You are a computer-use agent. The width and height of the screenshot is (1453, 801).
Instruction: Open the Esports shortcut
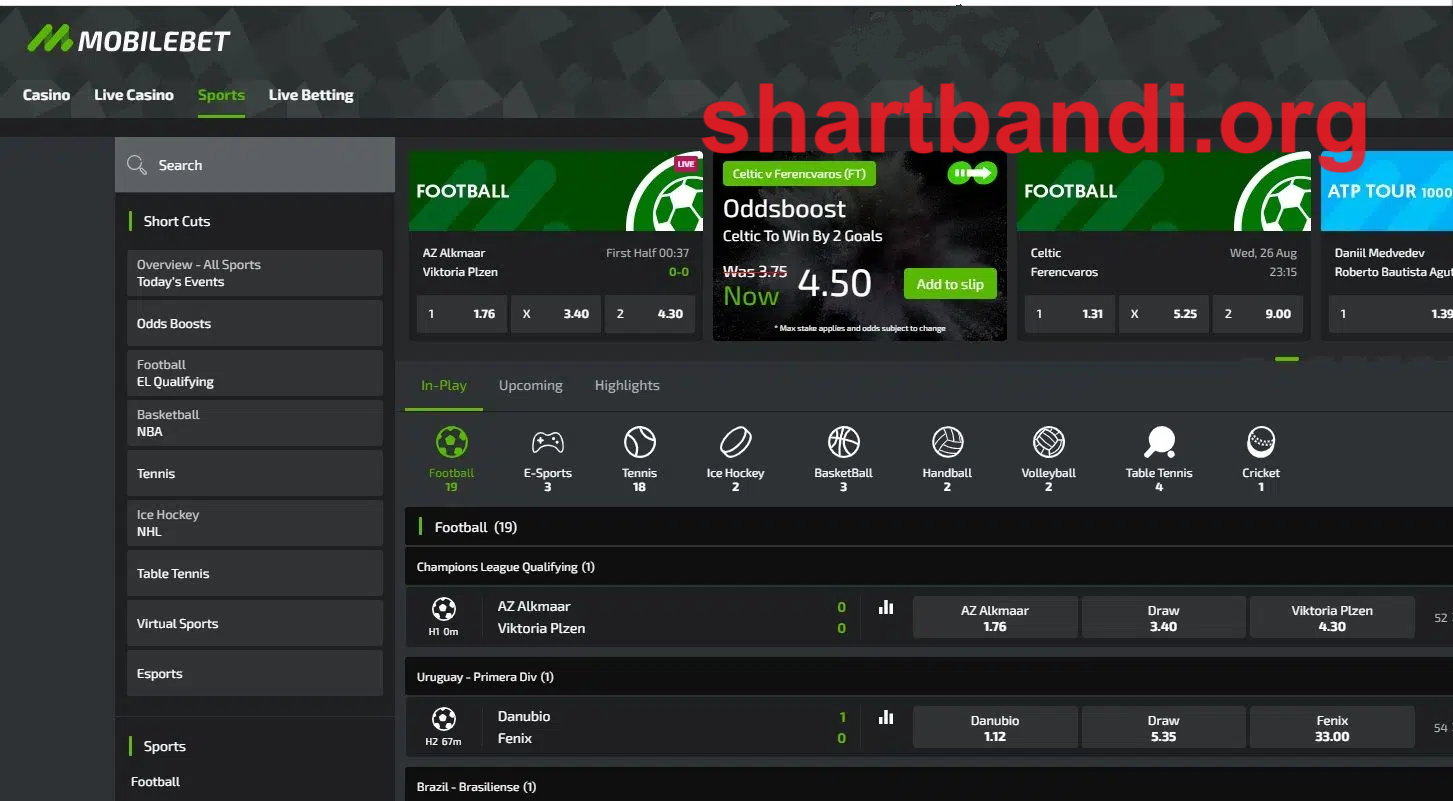tap(255, 673)
